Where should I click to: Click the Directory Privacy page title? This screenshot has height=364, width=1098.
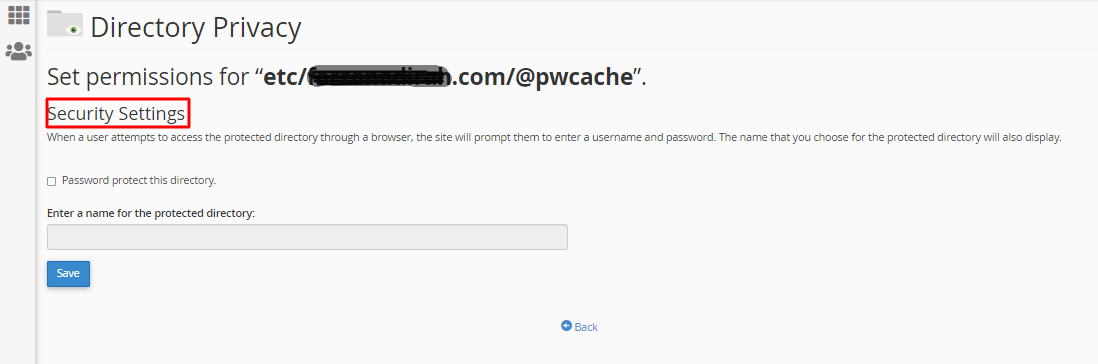click(195, 27)
